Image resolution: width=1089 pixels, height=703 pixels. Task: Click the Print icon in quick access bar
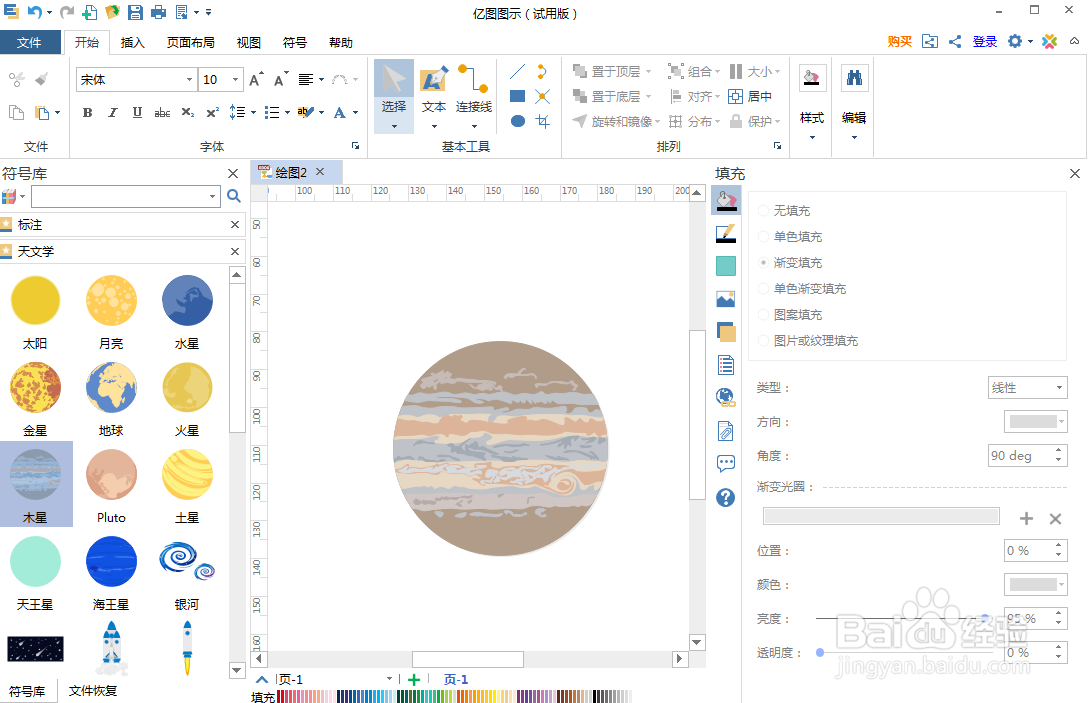(x=159, y=12)
